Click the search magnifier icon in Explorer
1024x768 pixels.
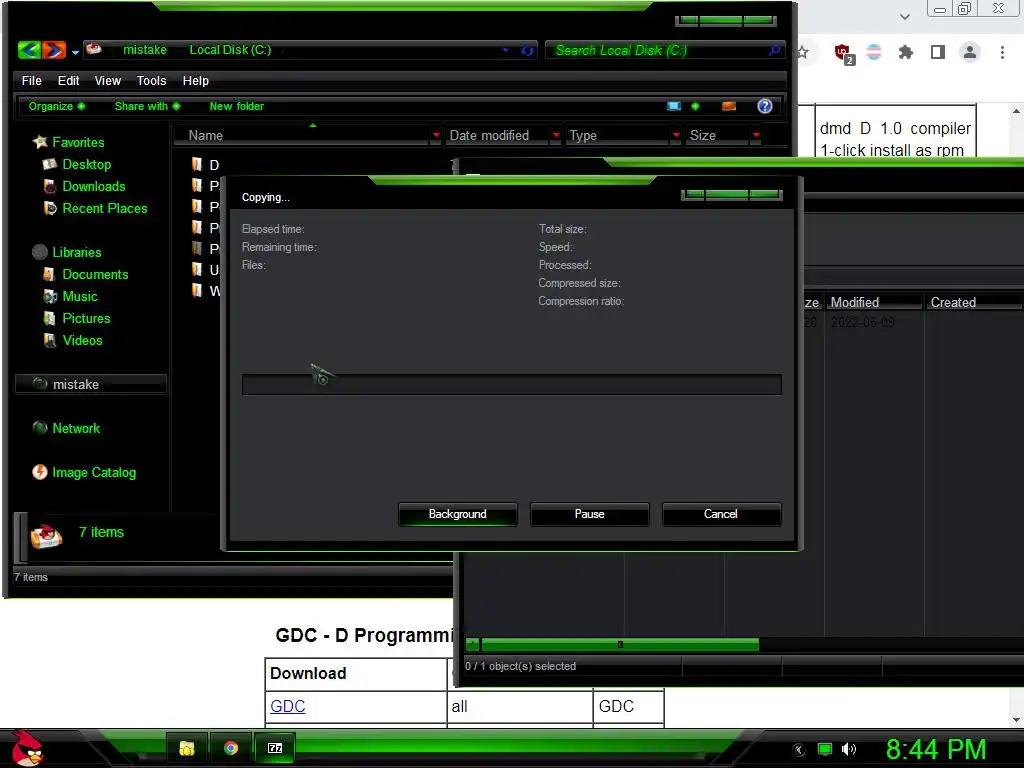click(x=774, y=50)
